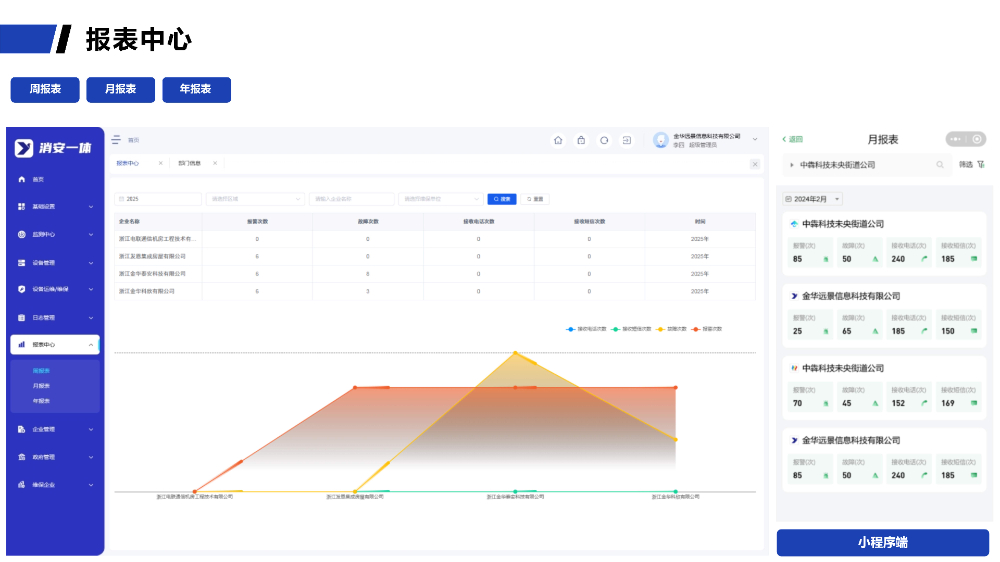This screenshot has width=1000, height=562.
Task: Select 周报表 in sidebar submenu
Action: tap(41, 371)
